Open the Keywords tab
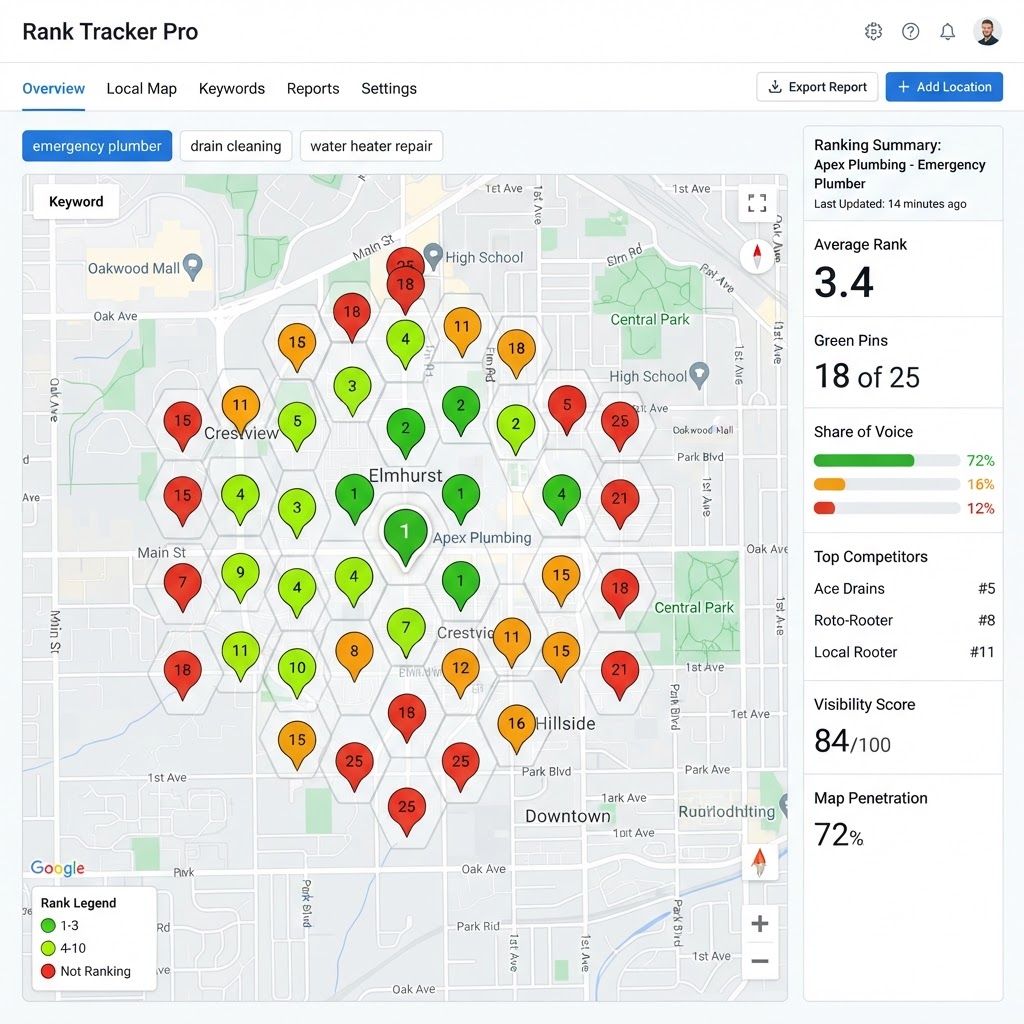 pyautogui.click(x=232, y=88)
